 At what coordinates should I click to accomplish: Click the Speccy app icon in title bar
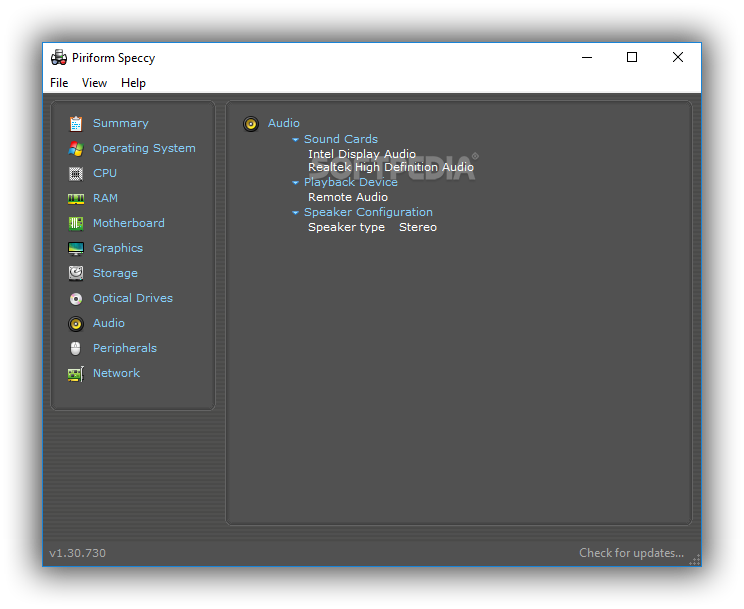(x=59, y=57)
